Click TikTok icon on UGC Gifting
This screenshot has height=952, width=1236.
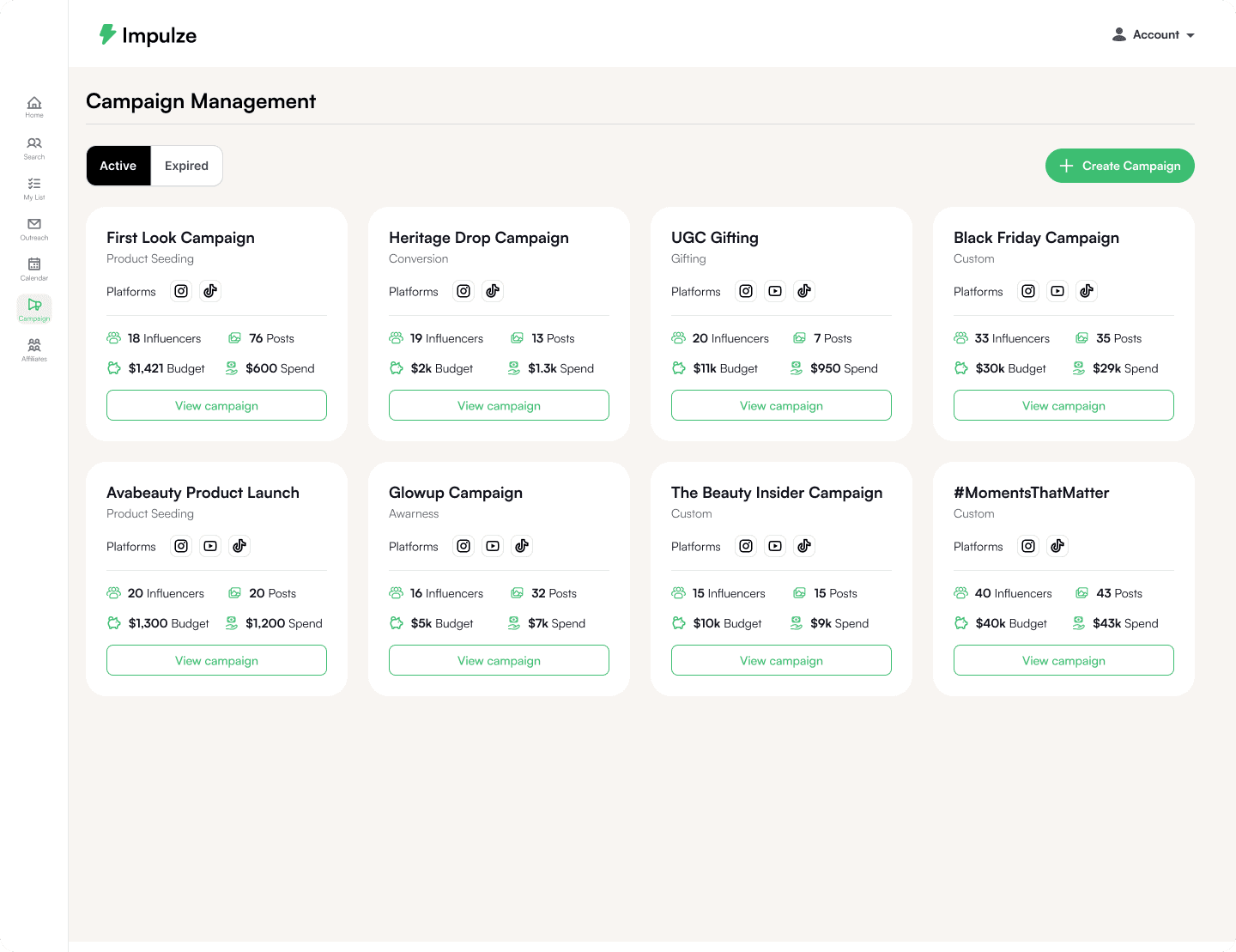pos(804,291)
